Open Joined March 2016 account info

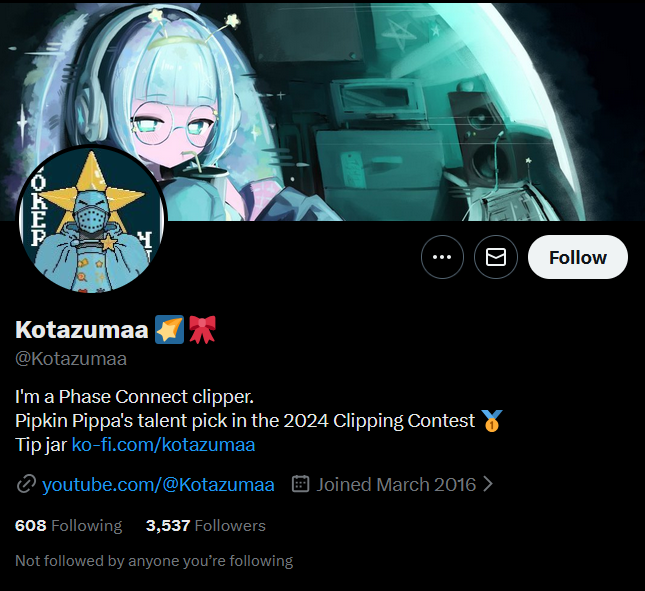coord(396,484)
